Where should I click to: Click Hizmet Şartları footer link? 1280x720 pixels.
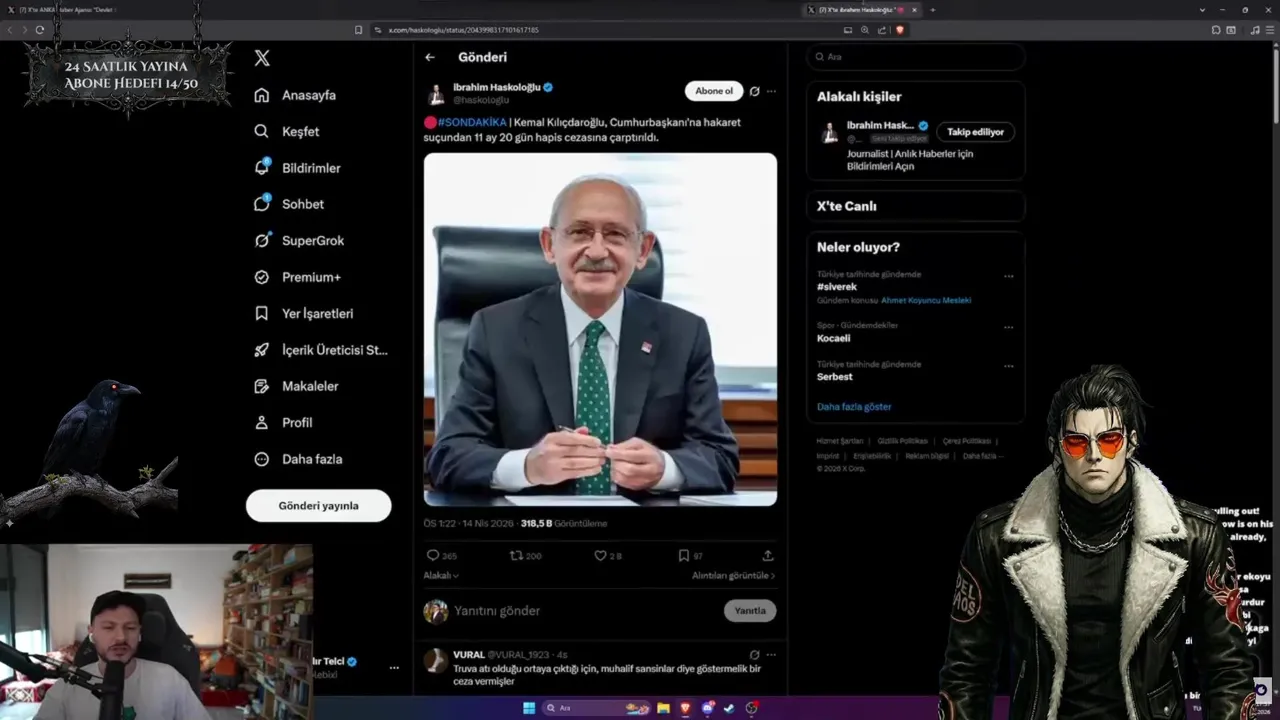tap(839, 441)
